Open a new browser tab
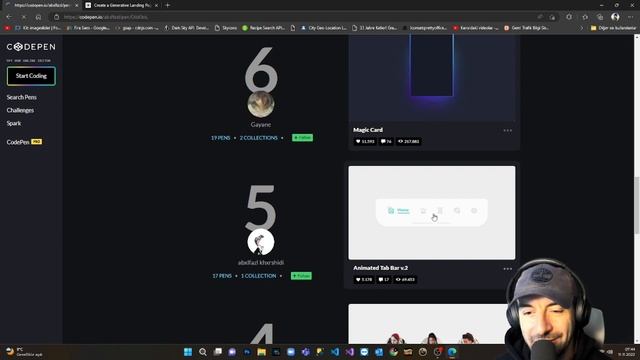Screen dimensions: 640x360 pos(168,5)
